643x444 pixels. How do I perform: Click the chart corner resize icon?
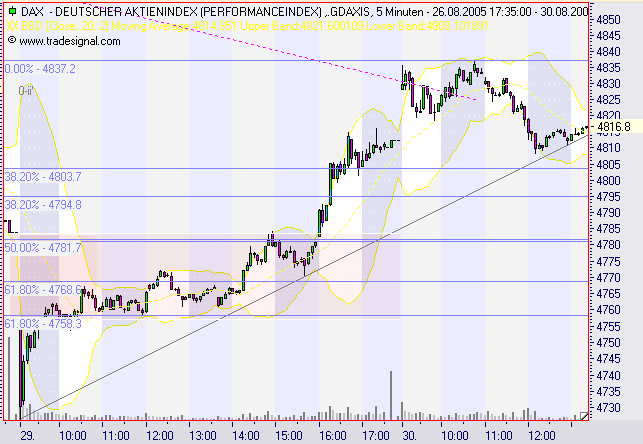click(584, 416)
